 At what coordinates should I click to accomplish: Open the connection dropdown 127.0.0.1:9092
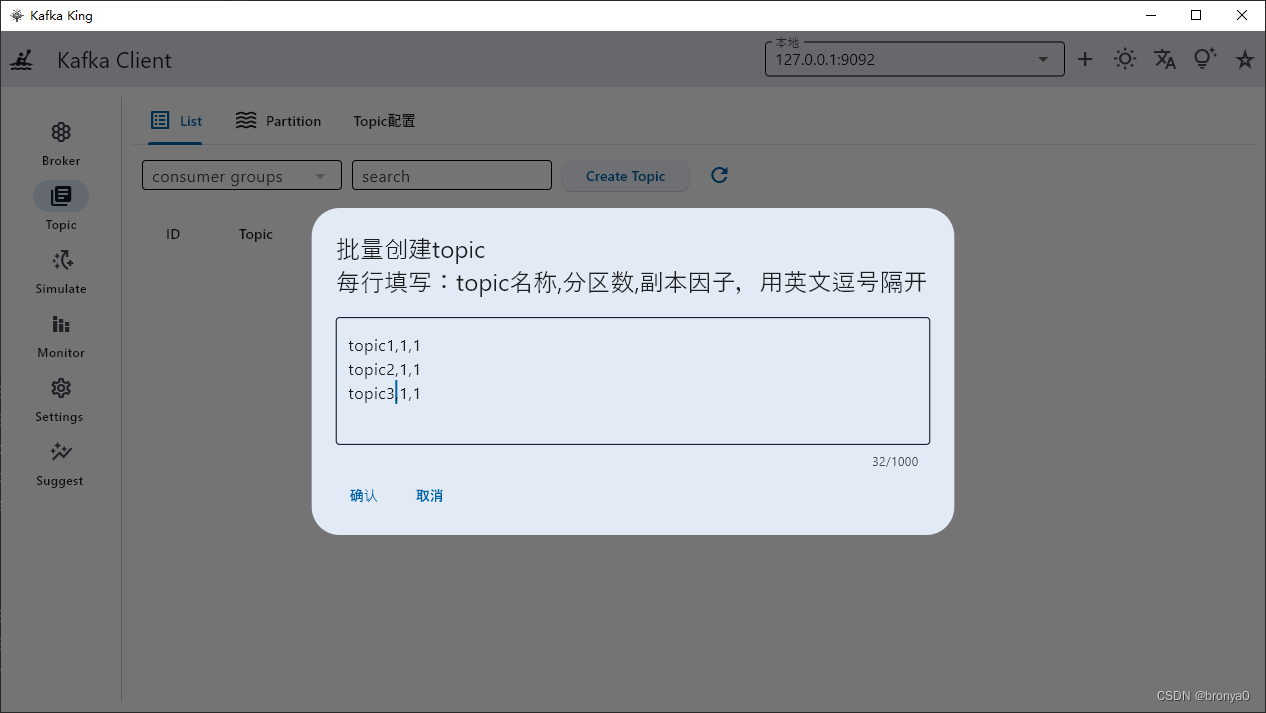[x=914, y=59]
